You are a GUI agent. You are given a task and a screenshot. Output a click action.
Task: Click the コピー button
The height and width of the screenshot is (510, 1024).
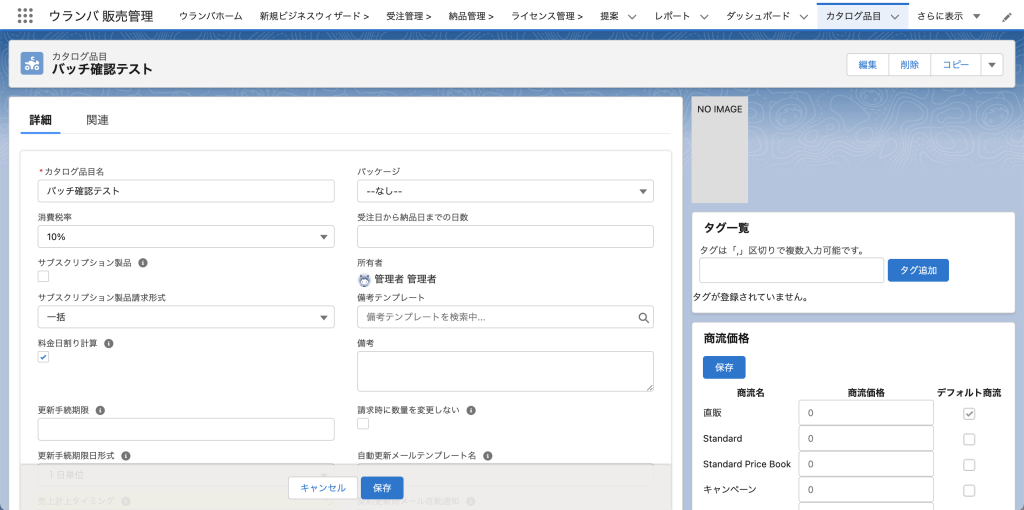click(x=955, y=65)
